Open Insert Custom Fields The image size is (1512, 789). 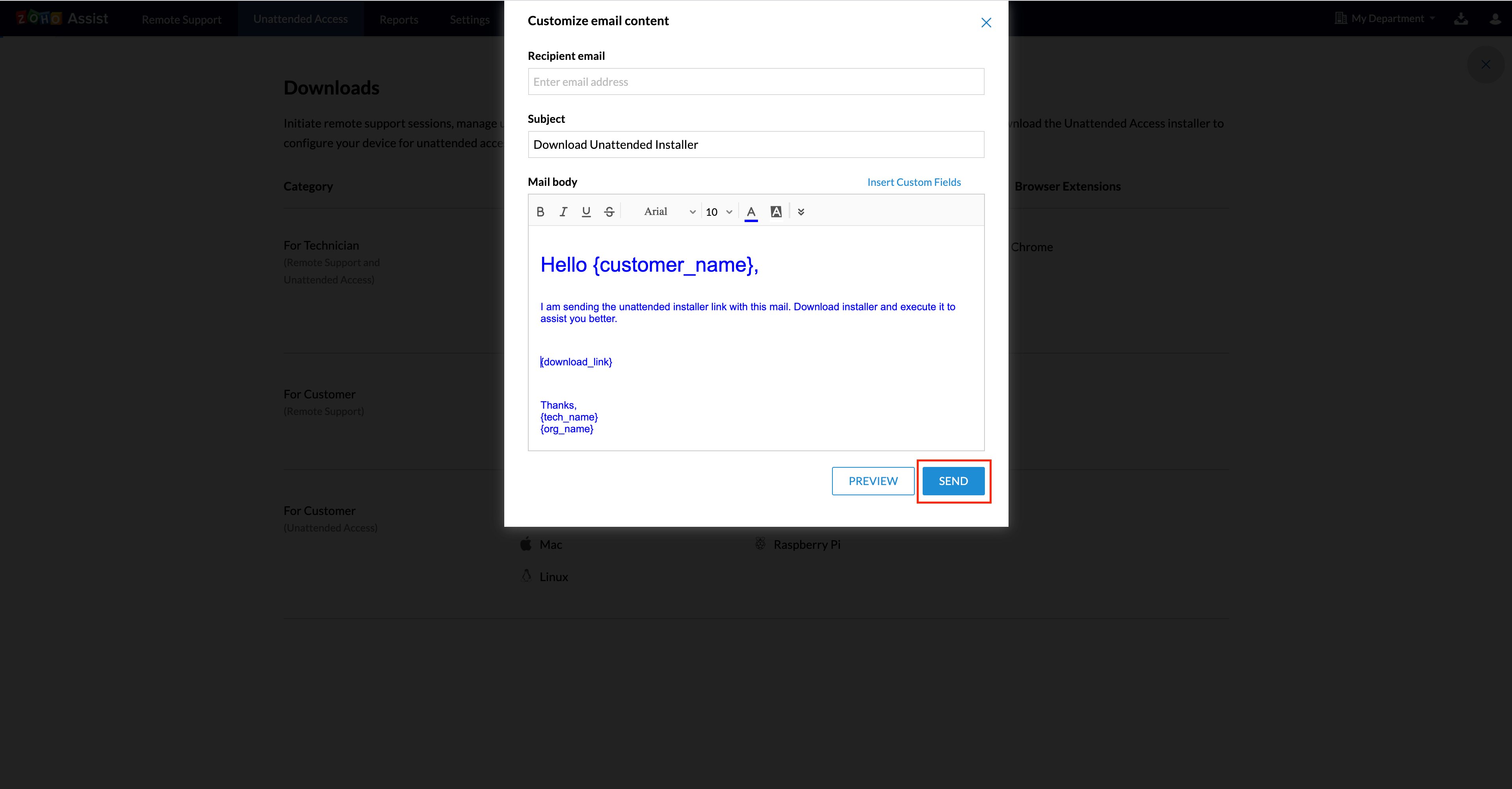[x=914, y=182]
